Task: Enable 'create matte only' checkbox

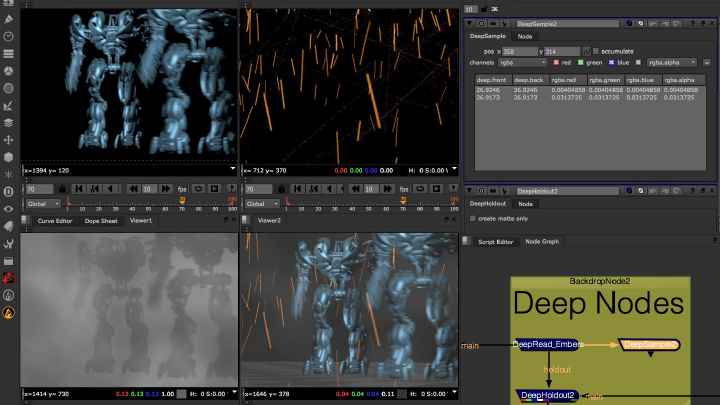Action: (x=474, y=217)
